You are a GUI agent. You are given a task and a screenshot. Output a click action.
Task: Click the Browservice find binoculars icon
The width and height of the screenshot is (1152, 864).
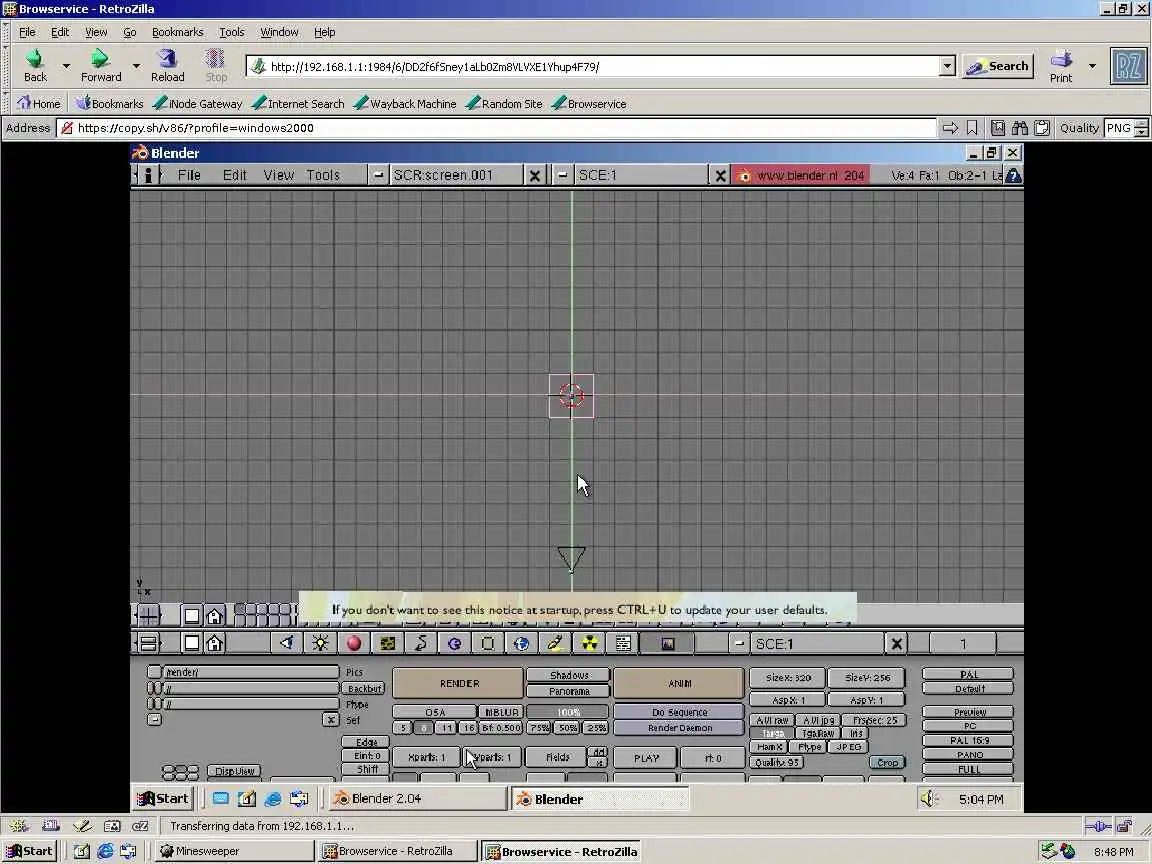pos(1020,128)
